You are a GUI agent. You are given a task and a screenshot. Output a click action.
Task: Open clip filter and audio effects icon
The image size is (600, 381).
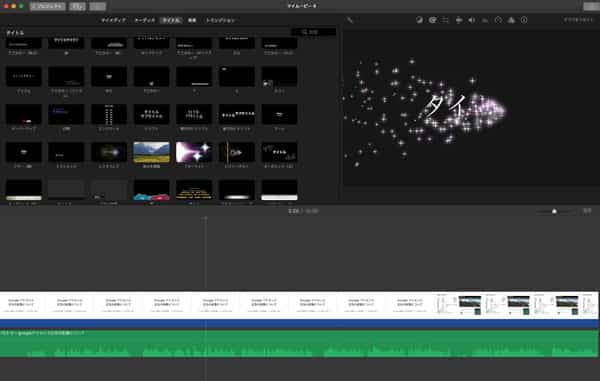[511, 20]
